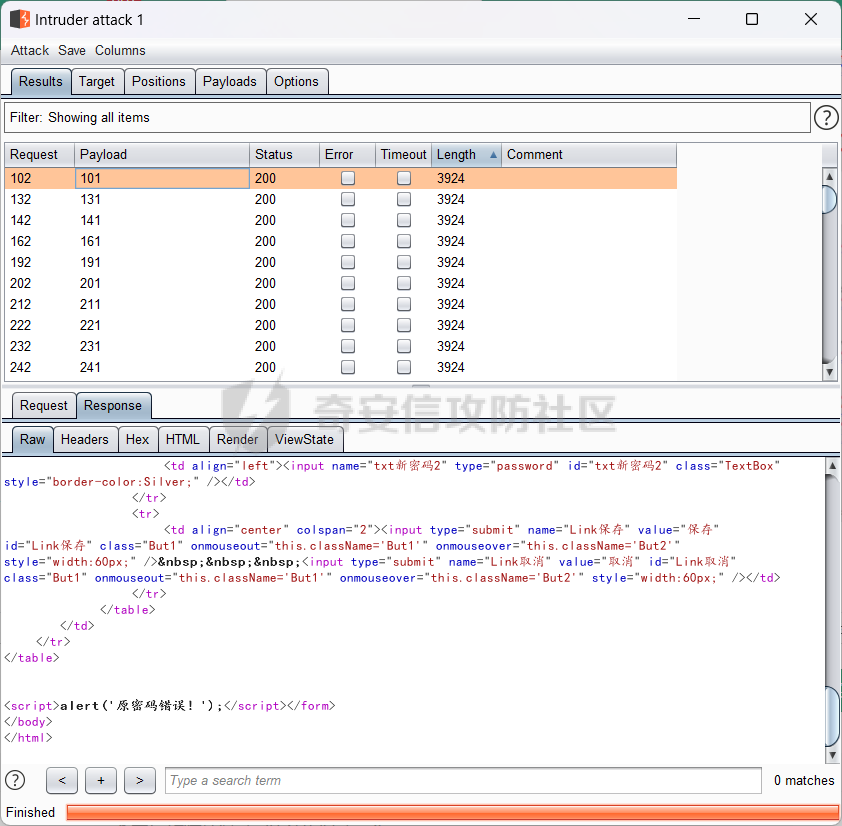This screenshot has height=826, width=842.
Task: Switch to the Payloads tab
Action: pos(230,82)
